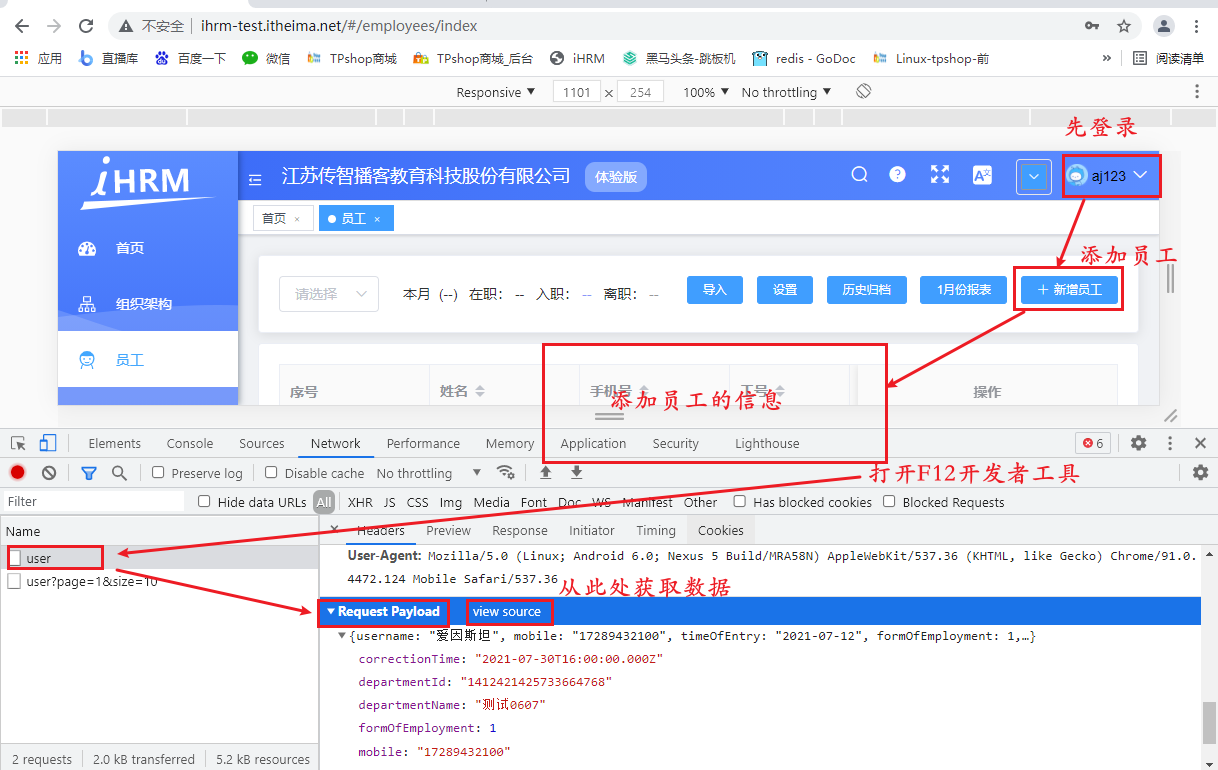Click the Filter input field
Screen dimensions: 1218x770
(x=93, y=501)
